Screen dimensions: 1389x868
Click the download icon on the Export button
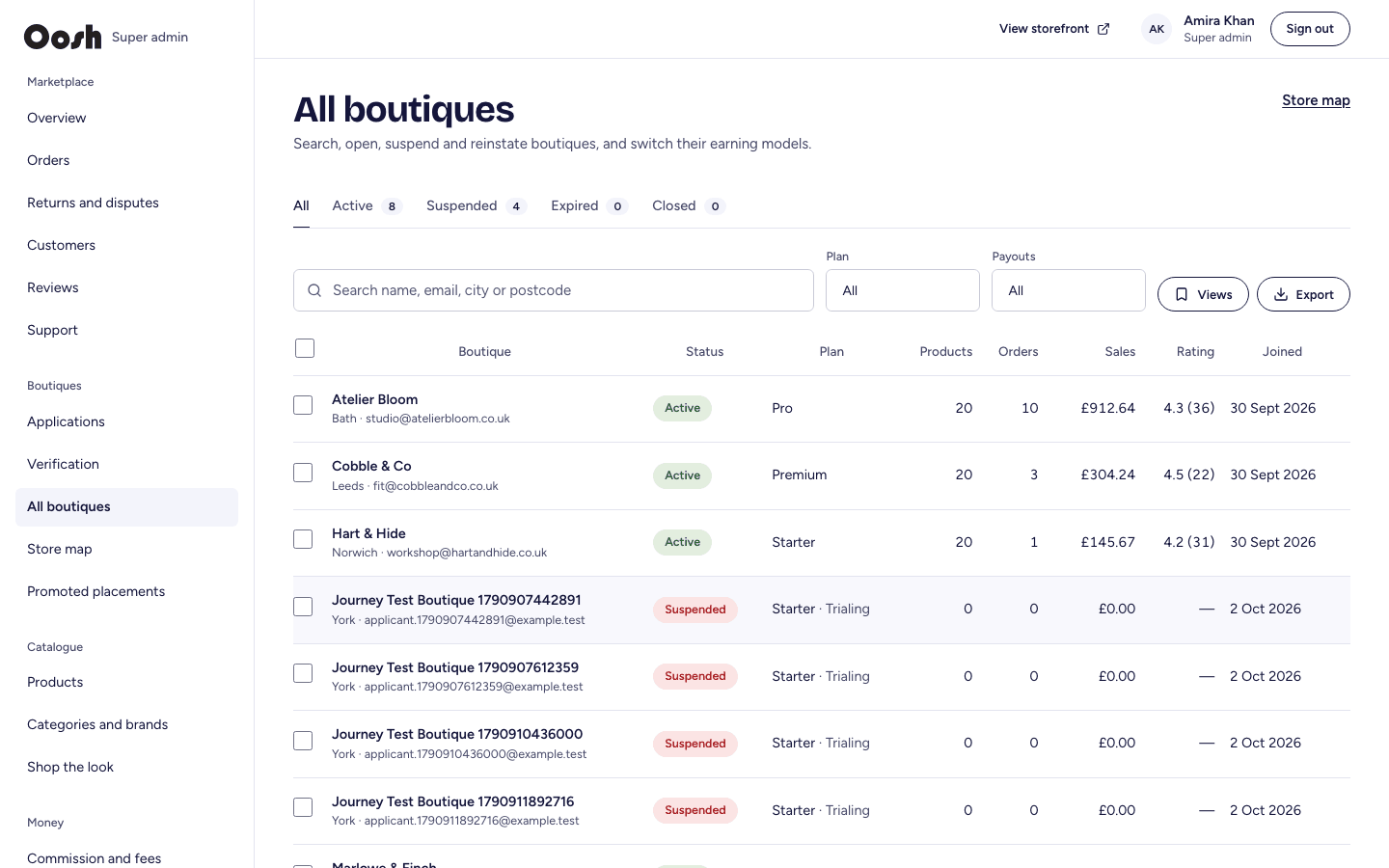pyautogui.click(x=1281, y=295)
